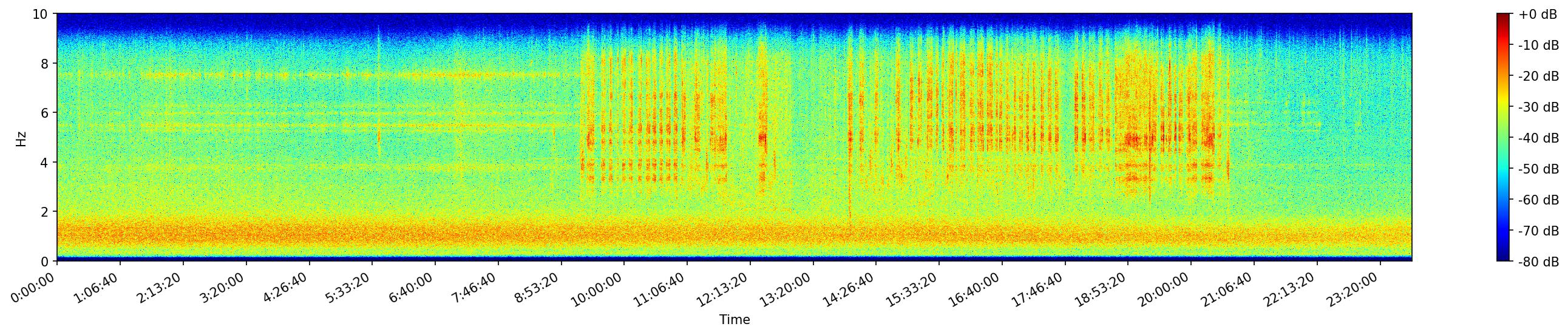The height and width of the screenshot is (335, 1568).
Task: Select the 2 Hz frequency tick label
Action: [45, 212]
